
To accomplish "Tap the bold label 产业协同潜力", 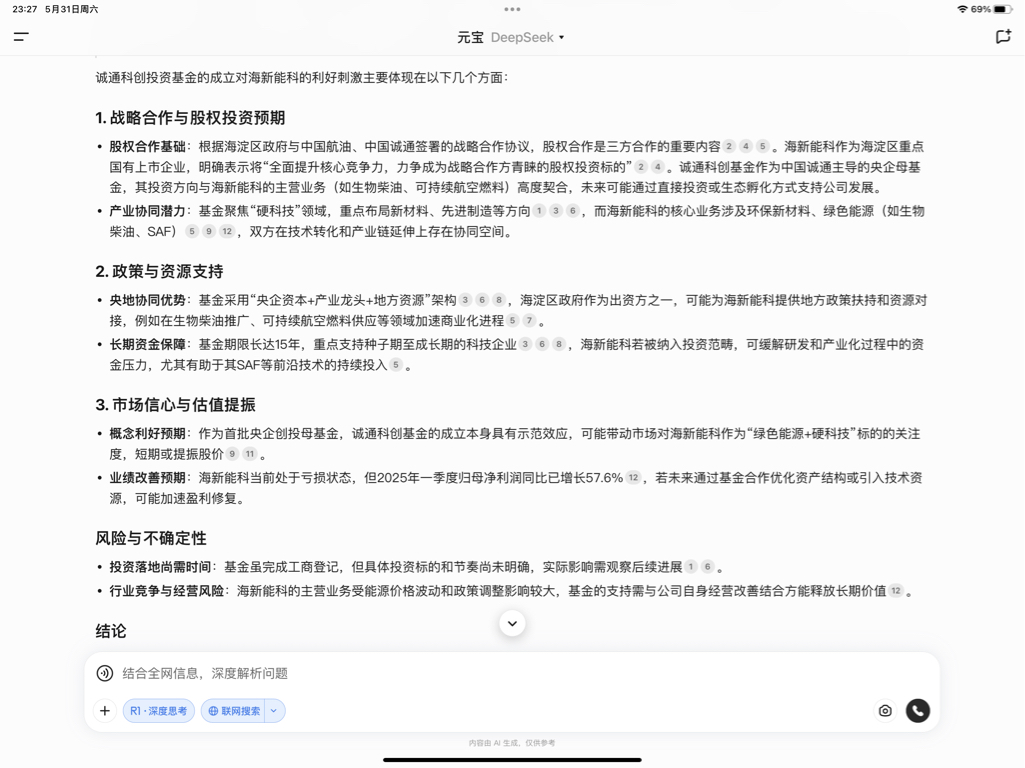I will pyautogui.click(x=147, y=210).
